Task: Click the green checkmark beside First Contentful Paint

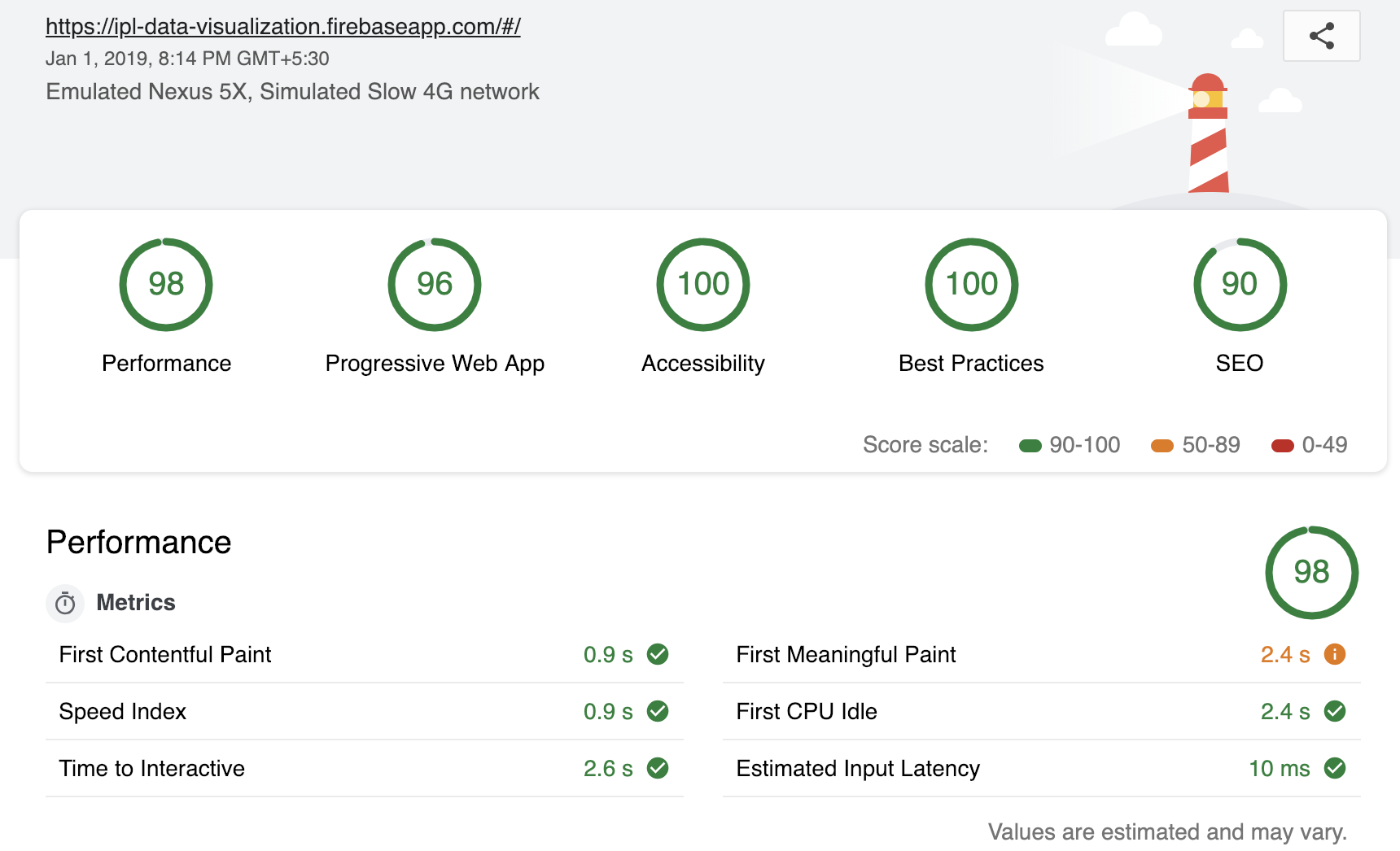Action: click(x=658, y=654)
